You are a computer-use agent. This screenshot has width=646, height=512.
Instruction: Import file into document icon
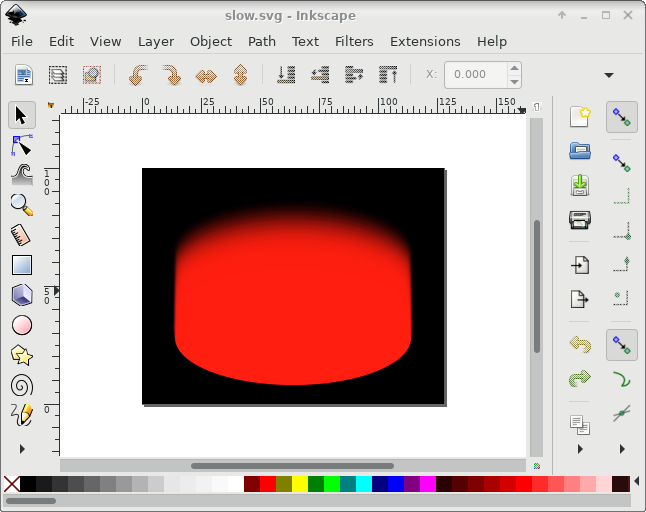[x=580, y=265]
